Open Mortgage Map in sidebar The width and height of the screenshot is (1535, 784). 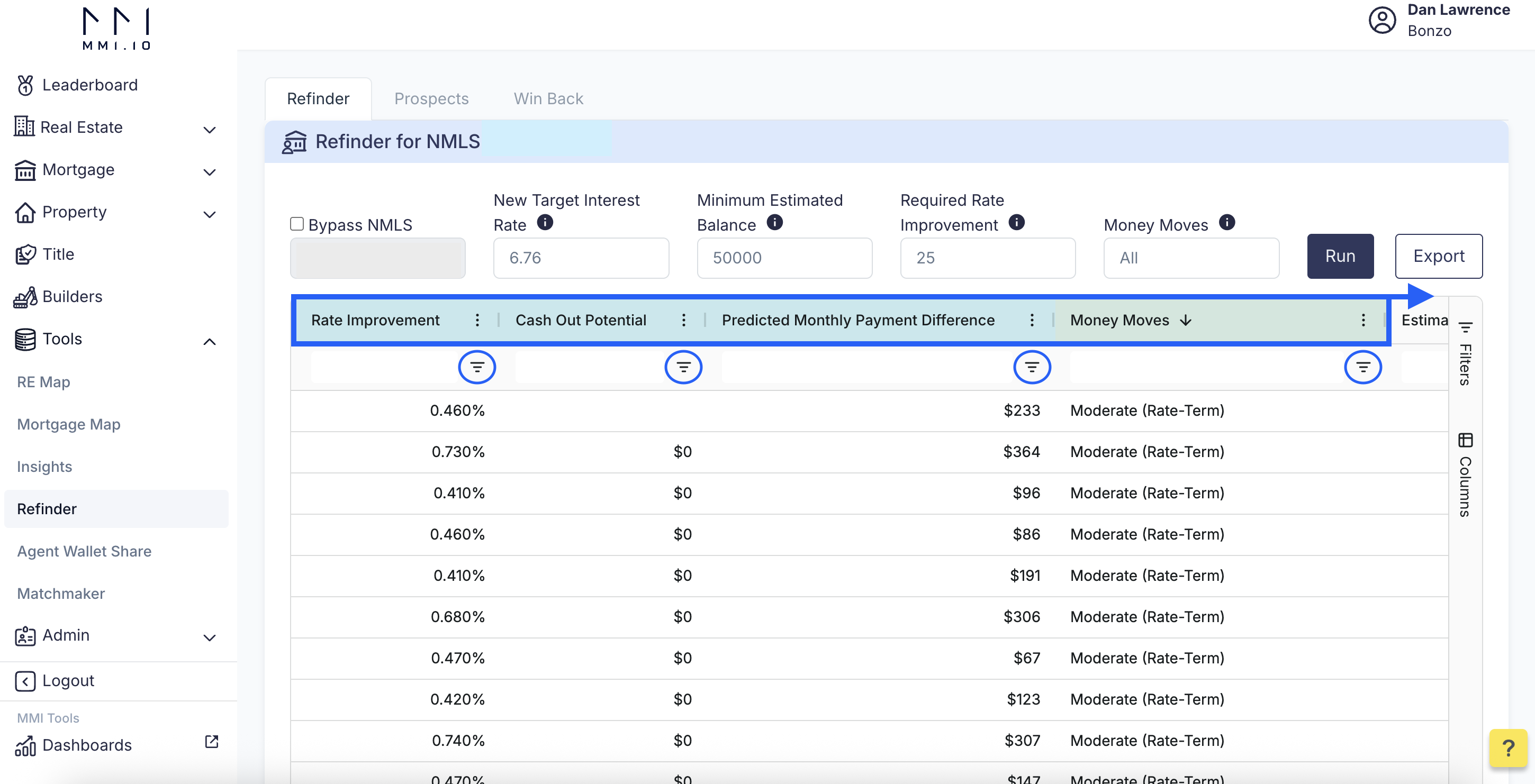pos(68,424)
